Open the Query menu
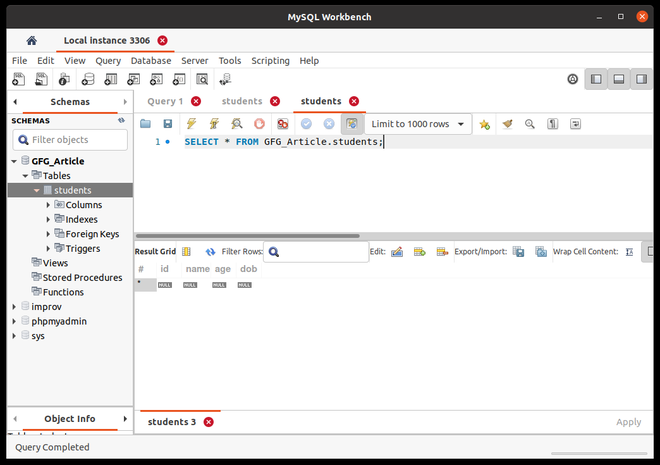Screen dimensions: 660x465 point(108,61)
